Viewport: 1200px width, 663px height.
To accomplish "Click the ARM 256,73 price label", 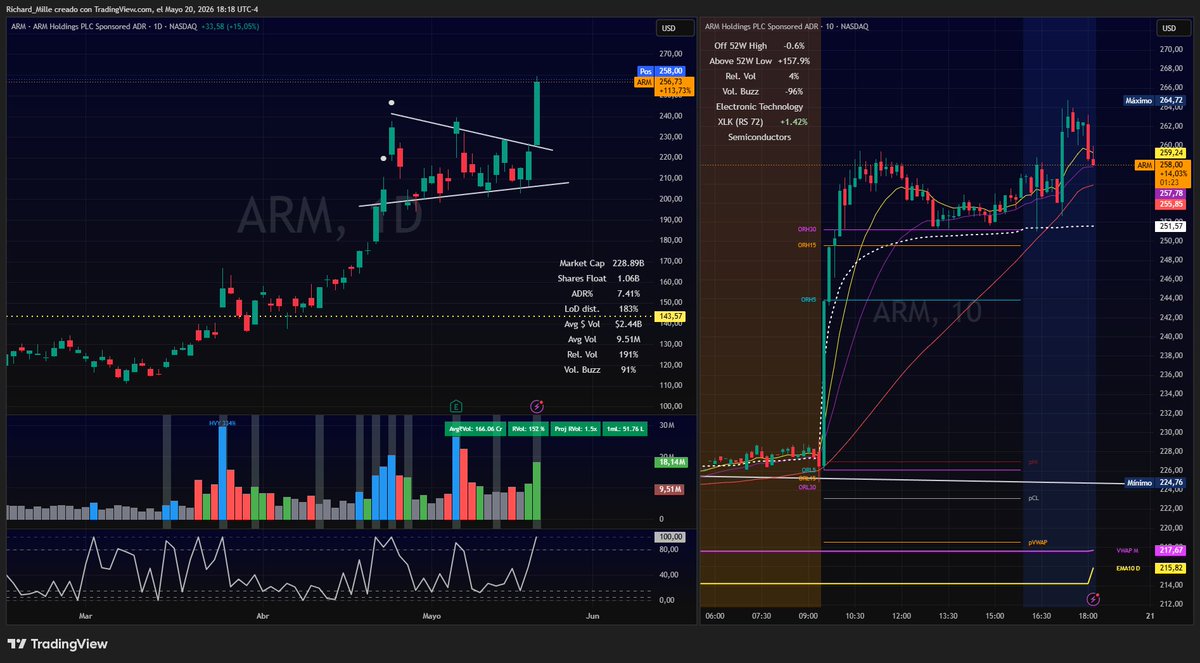I will [x=662, y=86].
